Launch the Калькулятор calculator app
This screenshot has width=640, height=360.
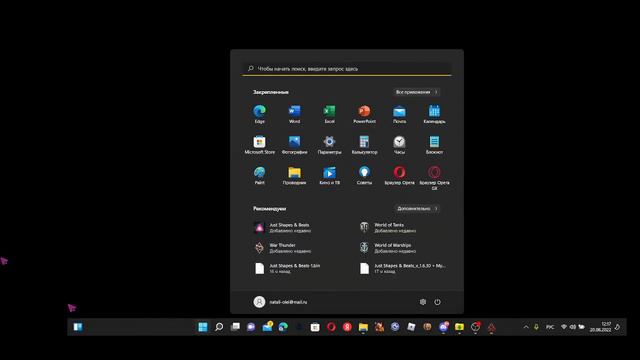(x=364, y=144)
